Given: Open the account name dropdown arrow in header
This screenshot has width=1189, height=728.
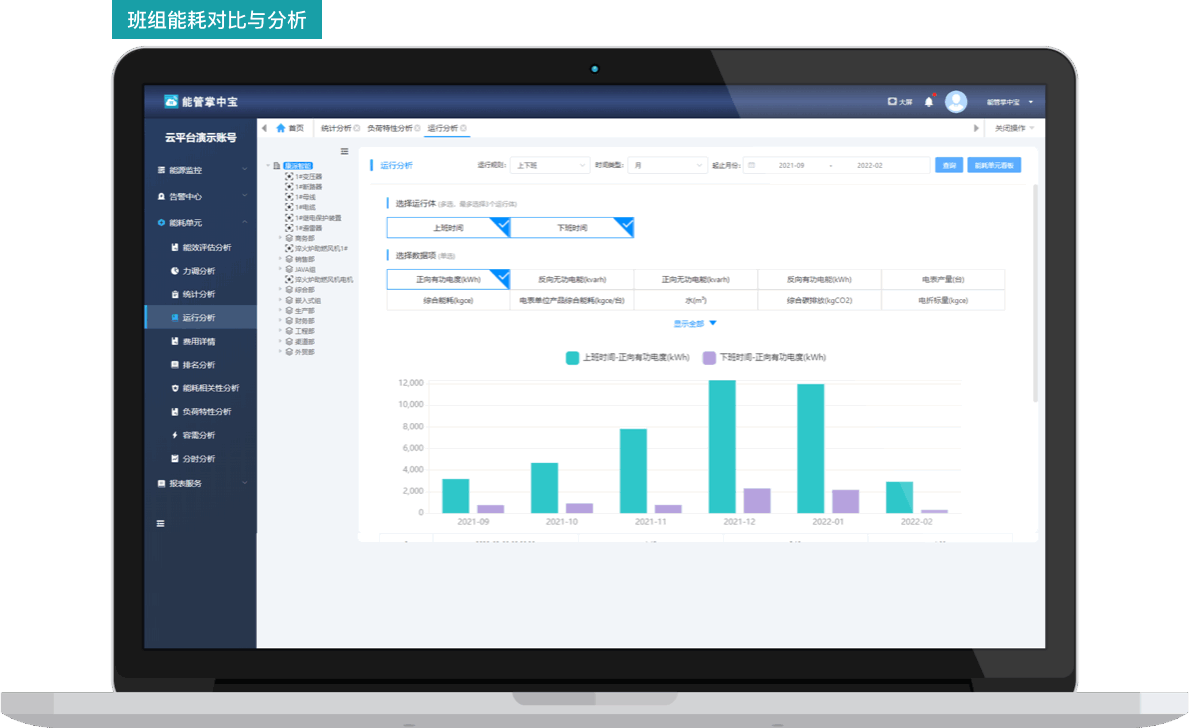Looking at the screenshot, I should coord(1031,102).
